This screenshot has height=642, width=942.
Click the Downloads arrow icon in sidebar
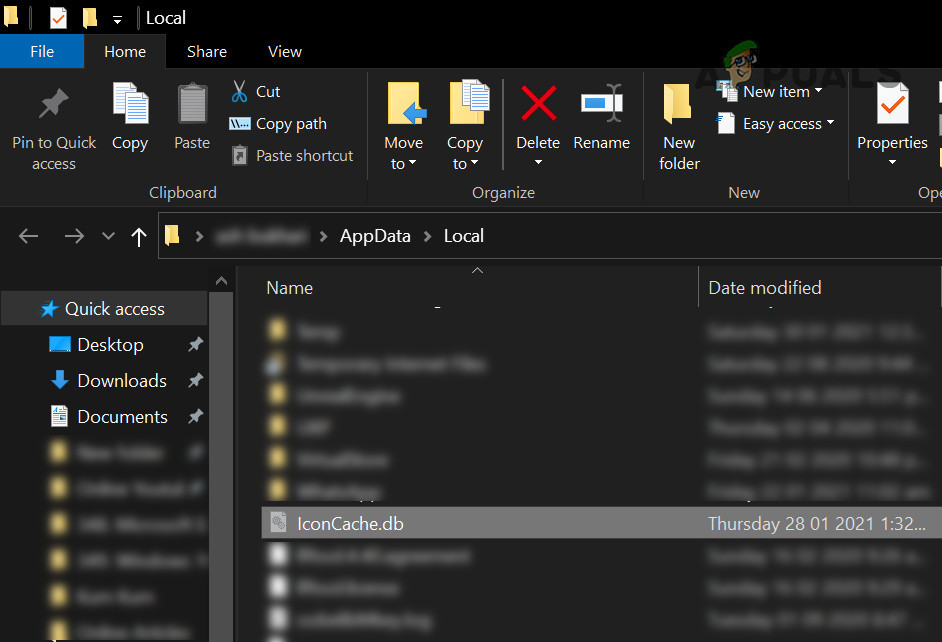(59, 380)
